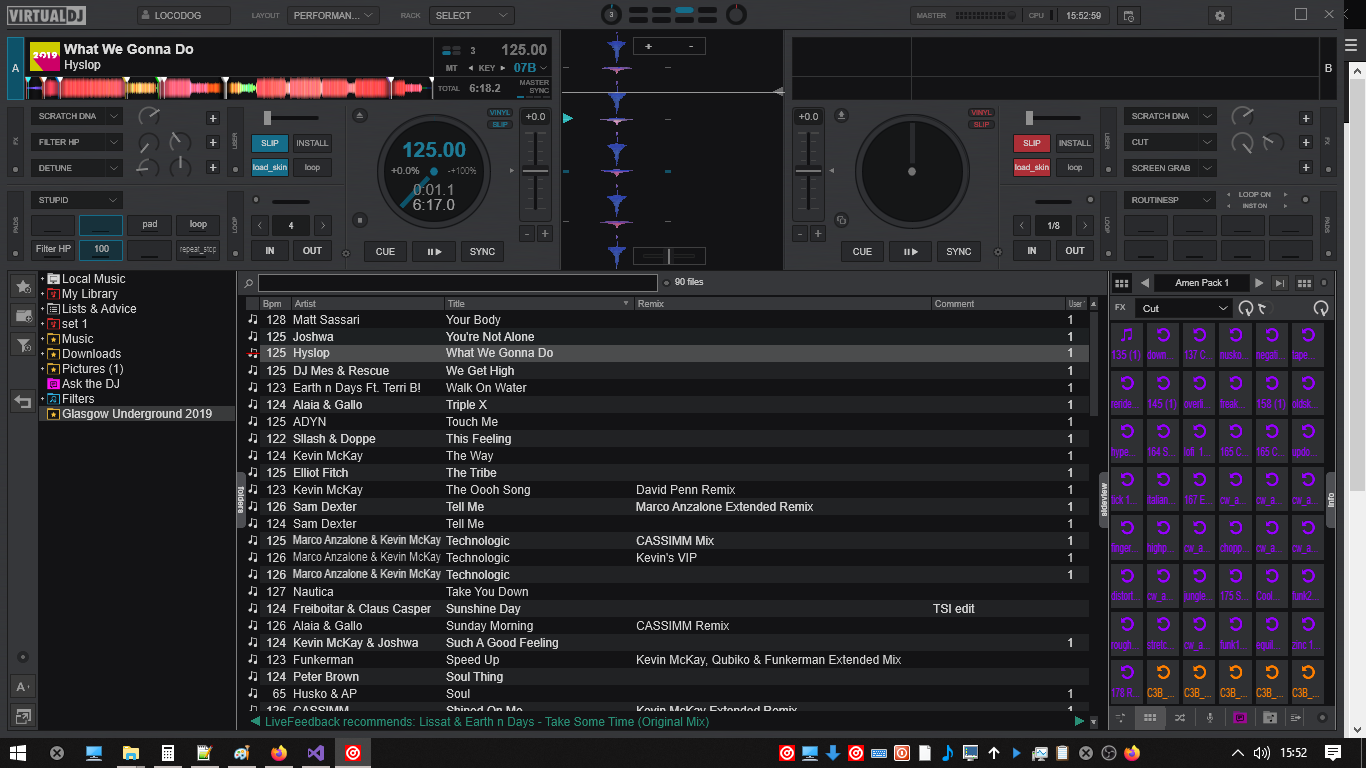The height and width of the screenshot is (768, 1366).
Task: Click the back arrow sidebar icon
Action: pyautogui.click(x=22, y=401)
